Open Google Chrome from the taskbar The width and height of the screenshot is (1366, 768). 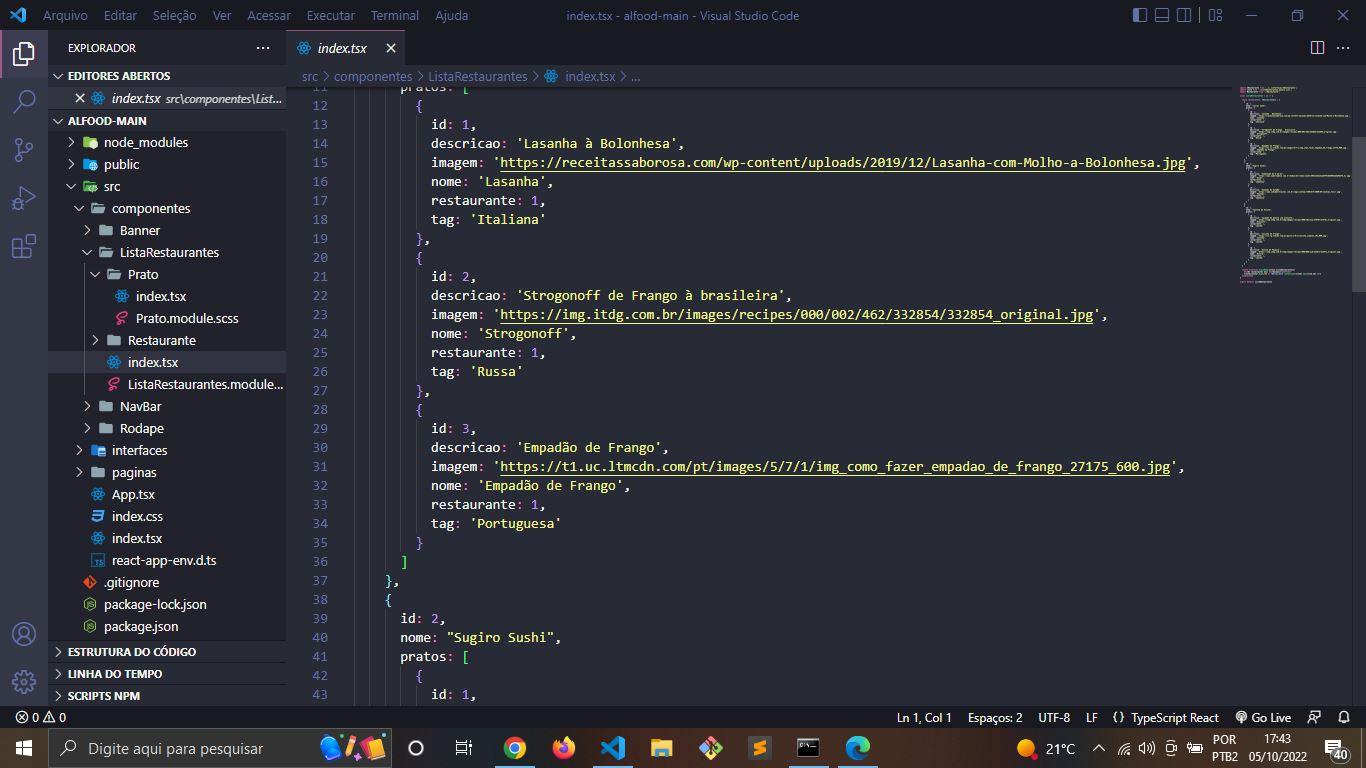pos(515,748)
